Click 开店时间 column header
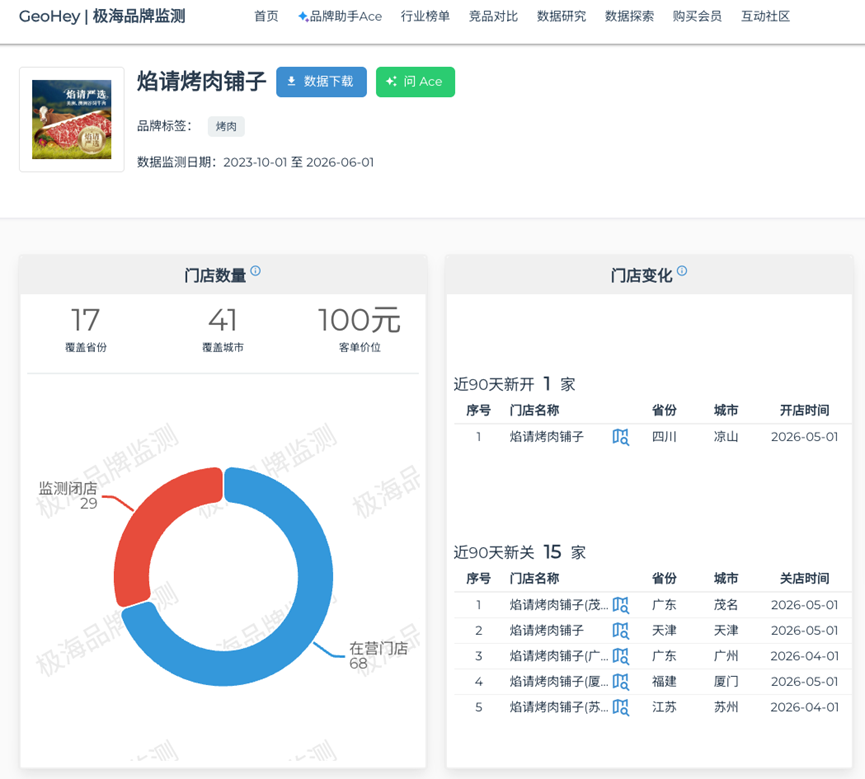Viewport: 865px width, 779px height. (804, 410)
